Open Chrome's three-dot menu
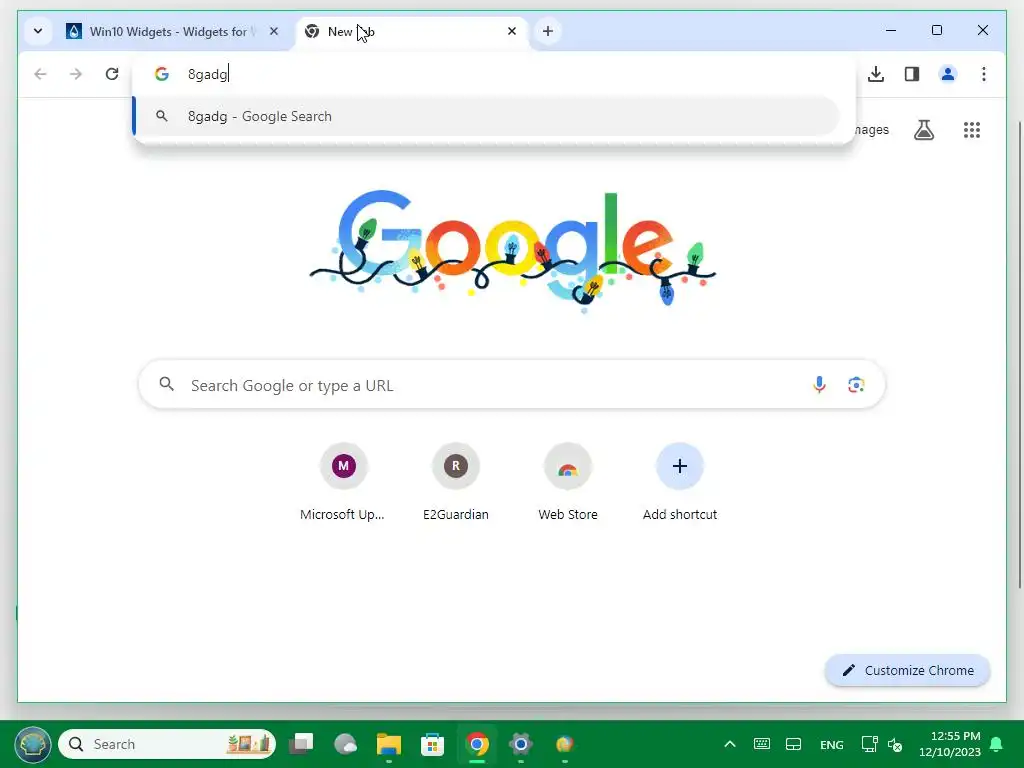The height and width of the screenshot is (768, 1024). [984, 74]
